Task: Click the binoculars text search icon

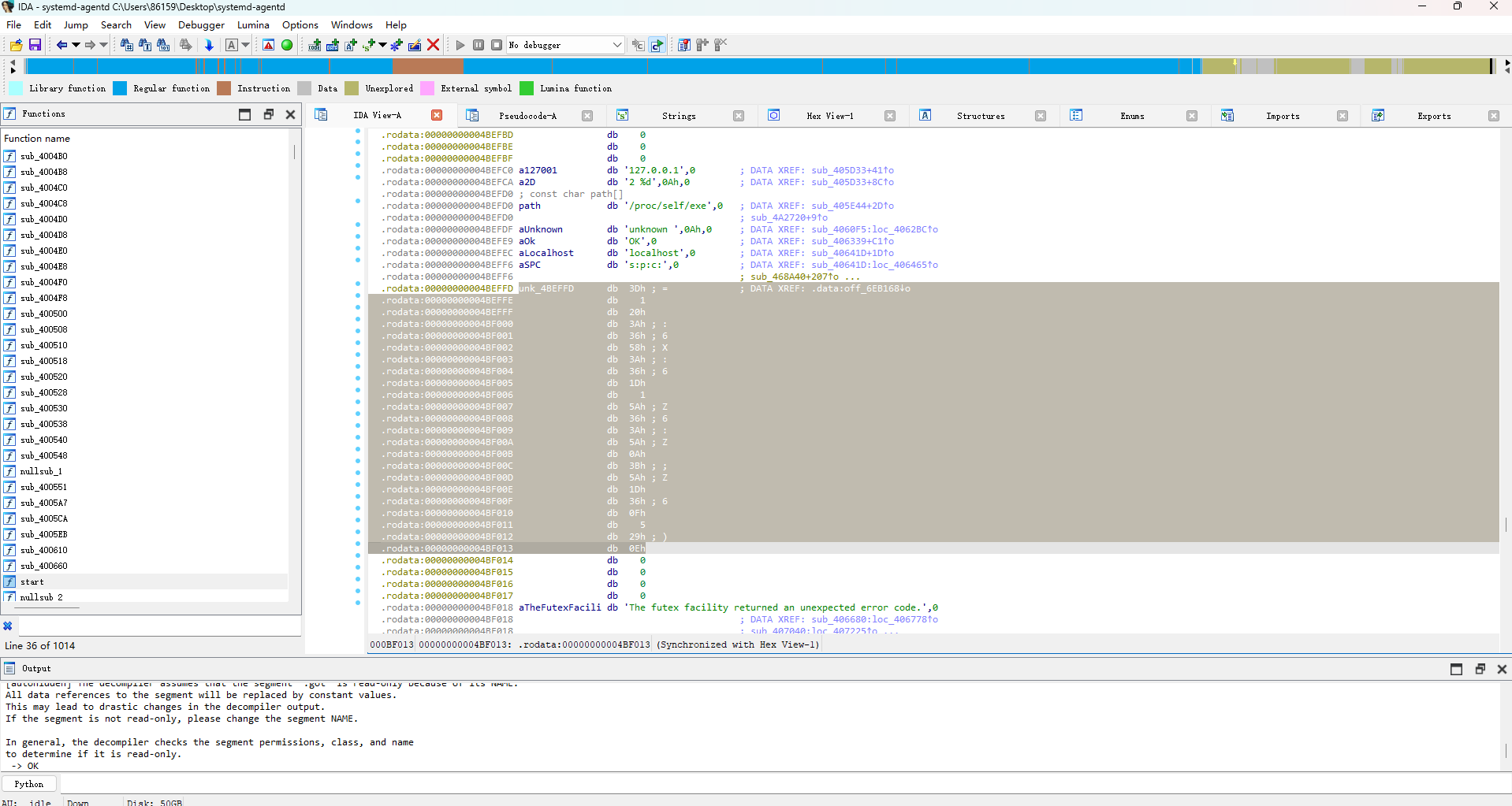Action: [x=145, y=45]
